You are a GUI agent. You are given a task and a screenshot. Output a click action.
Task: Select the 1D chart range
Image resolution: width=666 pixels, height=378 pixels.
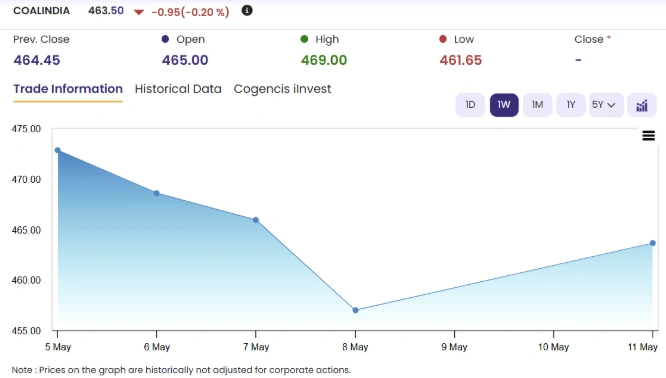470,105
